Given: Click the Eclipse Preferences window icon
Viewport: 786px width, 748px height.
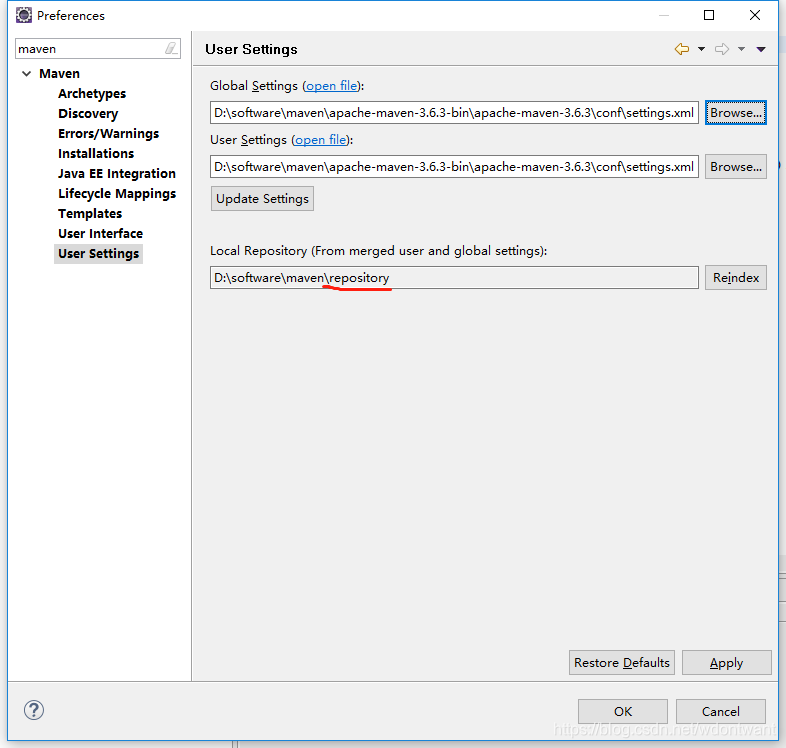Looking at the screenshot, I should (x=24, y=16).
